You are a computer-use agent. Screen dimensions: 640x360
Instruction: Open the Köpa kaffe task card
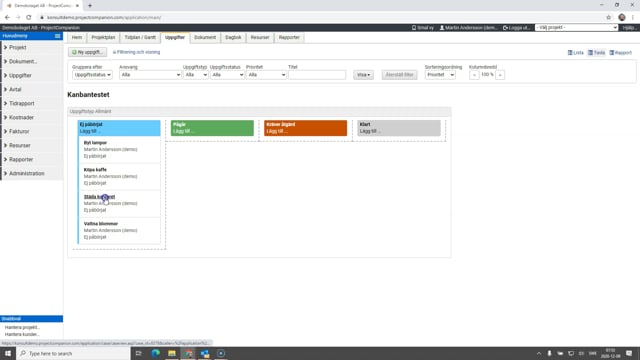[x=119, y=176]
